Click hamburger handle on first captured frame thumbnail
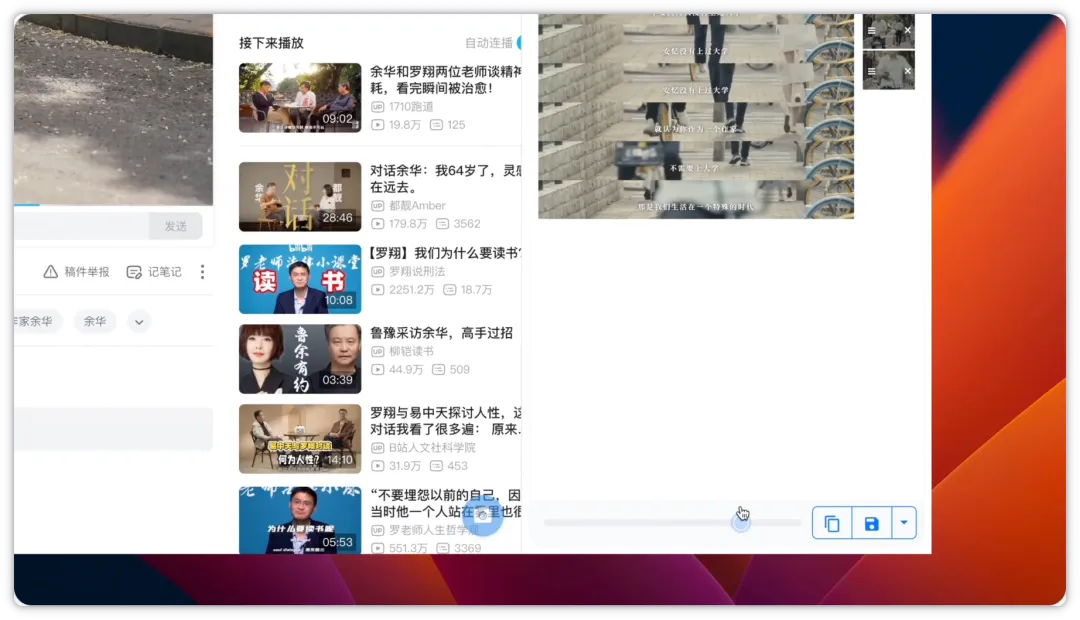The height and width of the screenshot is (620, 1080). [x=871, y=30]
